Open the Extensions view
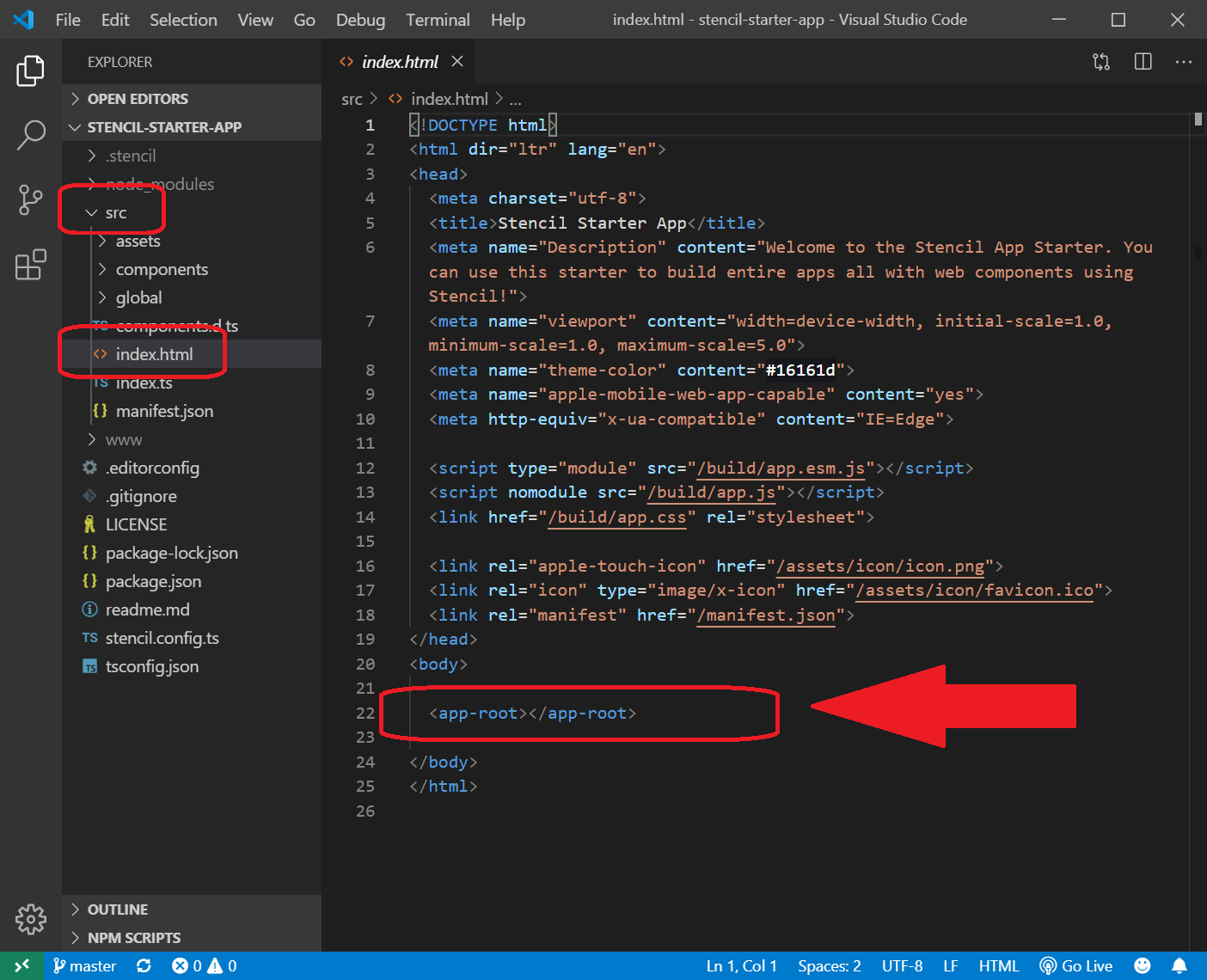Viewport: 1207px width, 980px height. pos(30,265)
